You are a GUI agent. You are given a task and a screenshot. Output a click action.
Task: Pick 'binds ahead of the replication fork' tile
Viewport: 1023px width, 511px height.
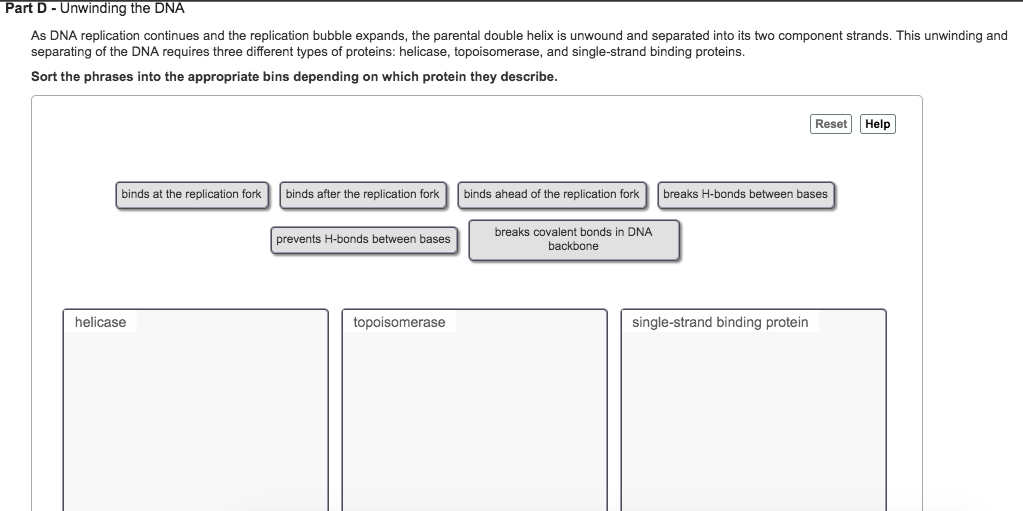pyautogui.click(x=551, y=194)
